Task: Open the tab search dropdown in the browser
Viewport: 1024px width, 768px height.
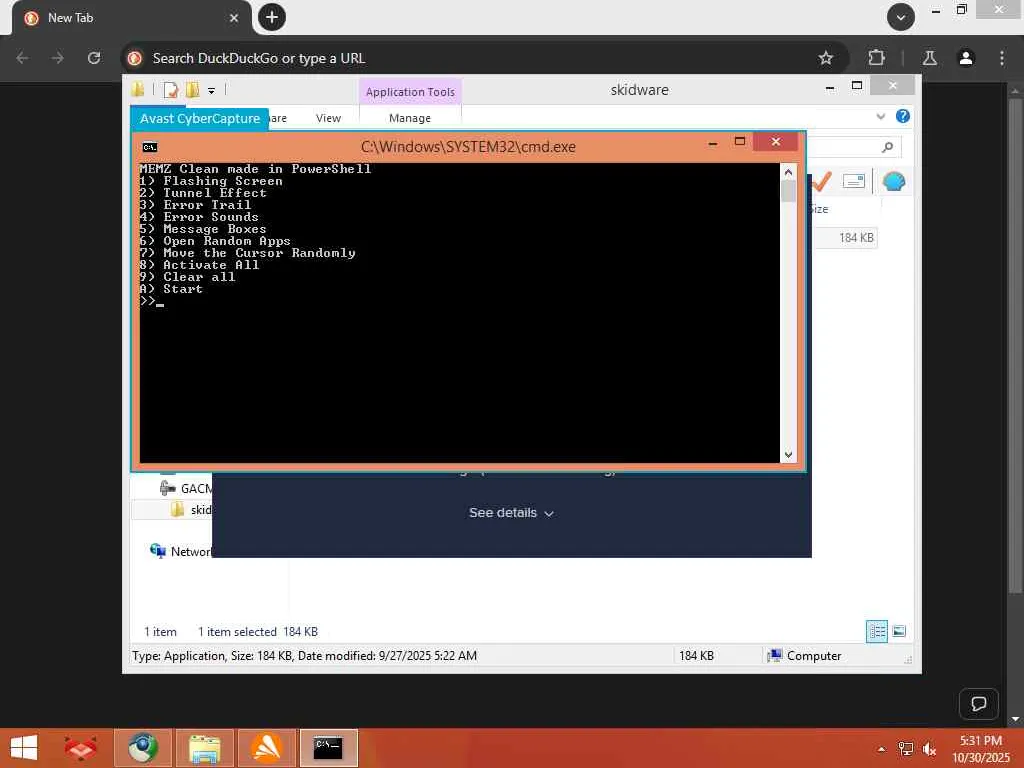Action: pos(901,17)
